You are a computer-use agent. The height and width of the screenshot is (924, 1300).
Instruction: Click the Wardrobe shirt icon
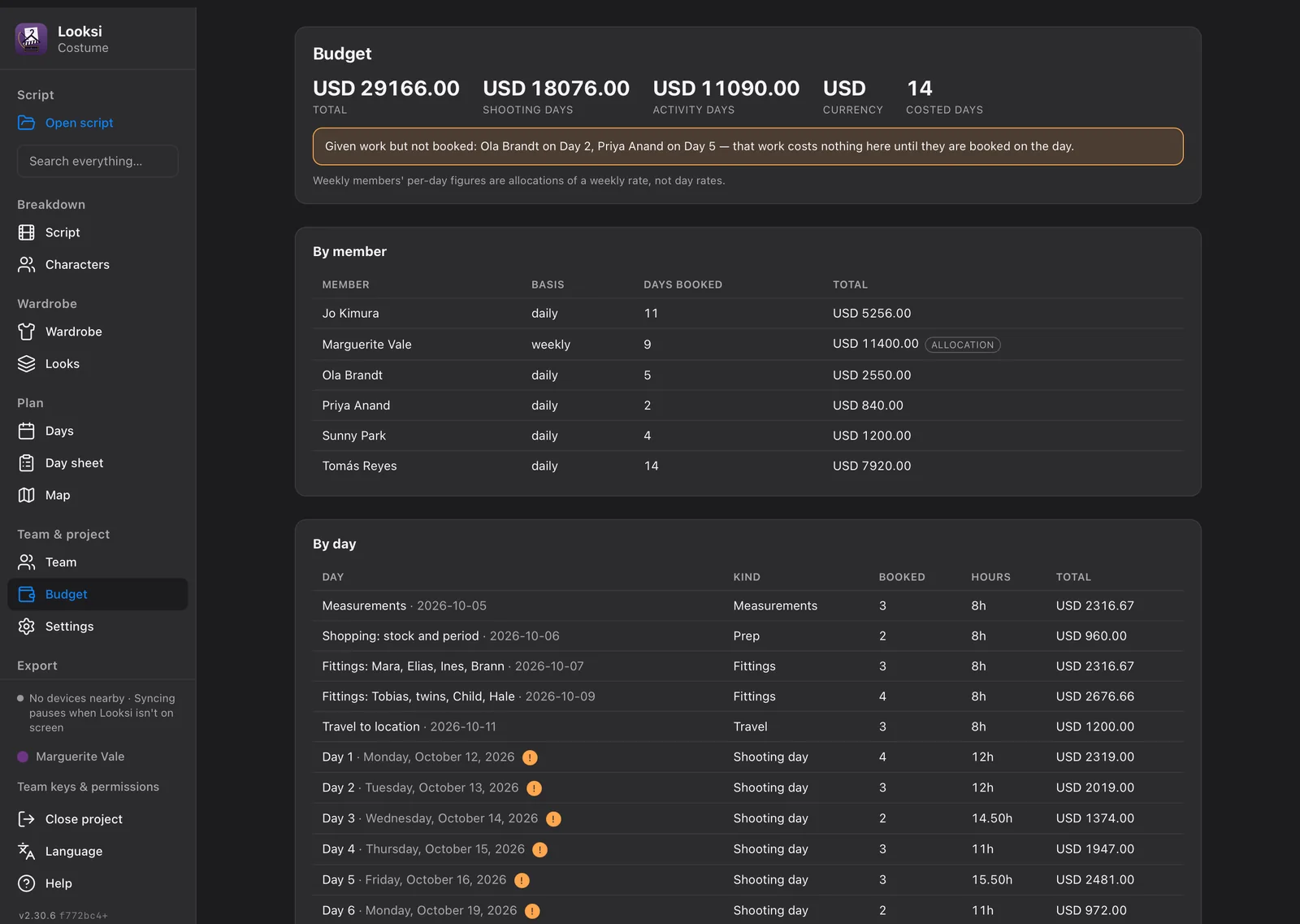pyautogui.click(x=27, y=332)
